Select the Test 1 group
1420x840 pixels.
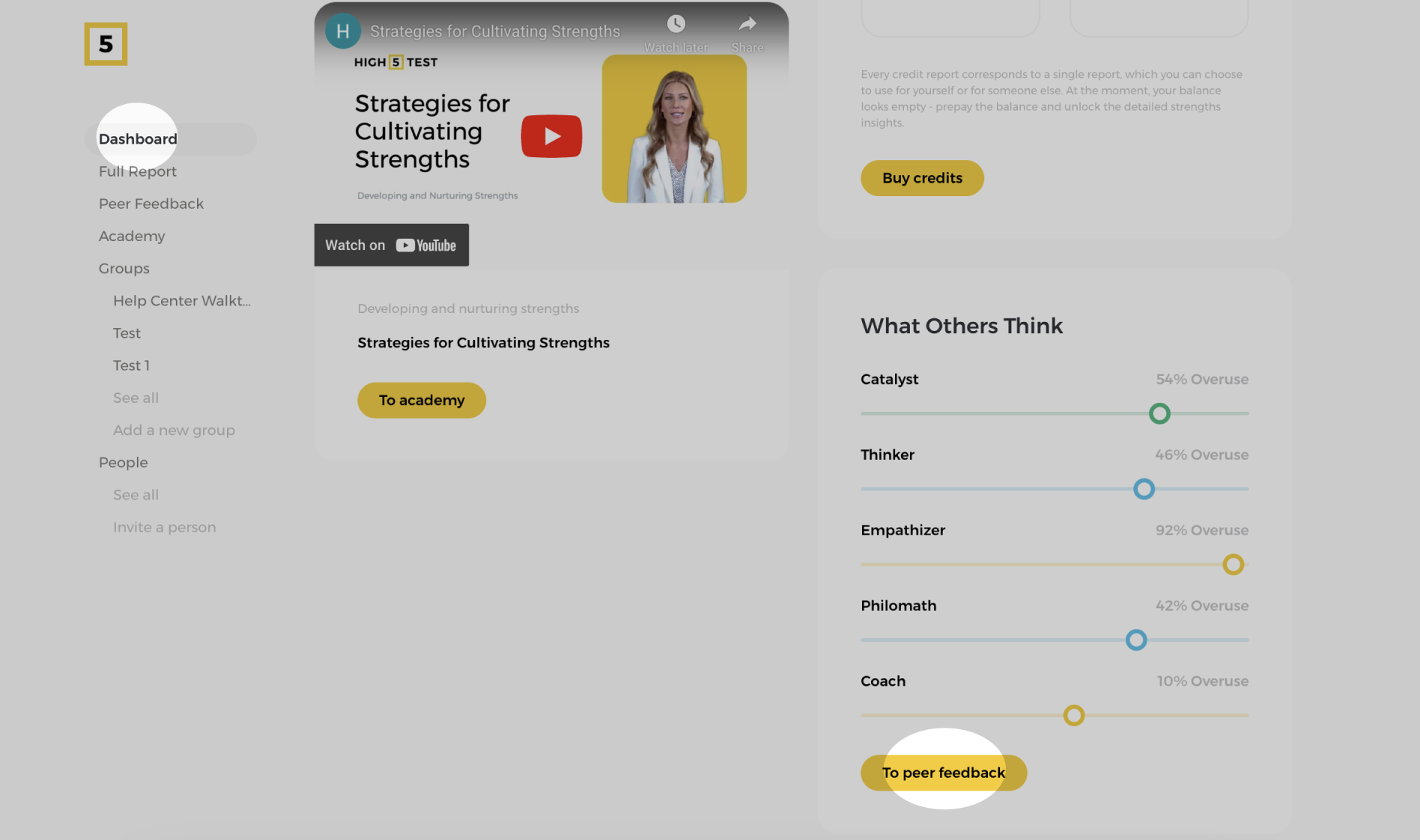132,365
